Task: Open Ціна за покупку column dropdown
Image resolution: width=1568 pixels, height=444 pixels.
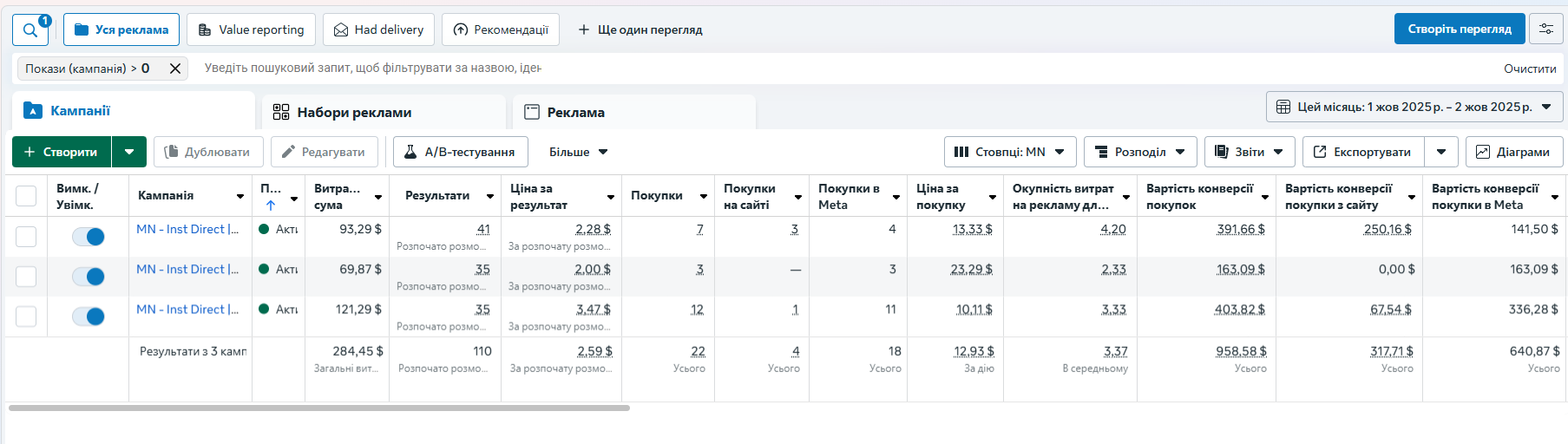Action: point(993,197)
